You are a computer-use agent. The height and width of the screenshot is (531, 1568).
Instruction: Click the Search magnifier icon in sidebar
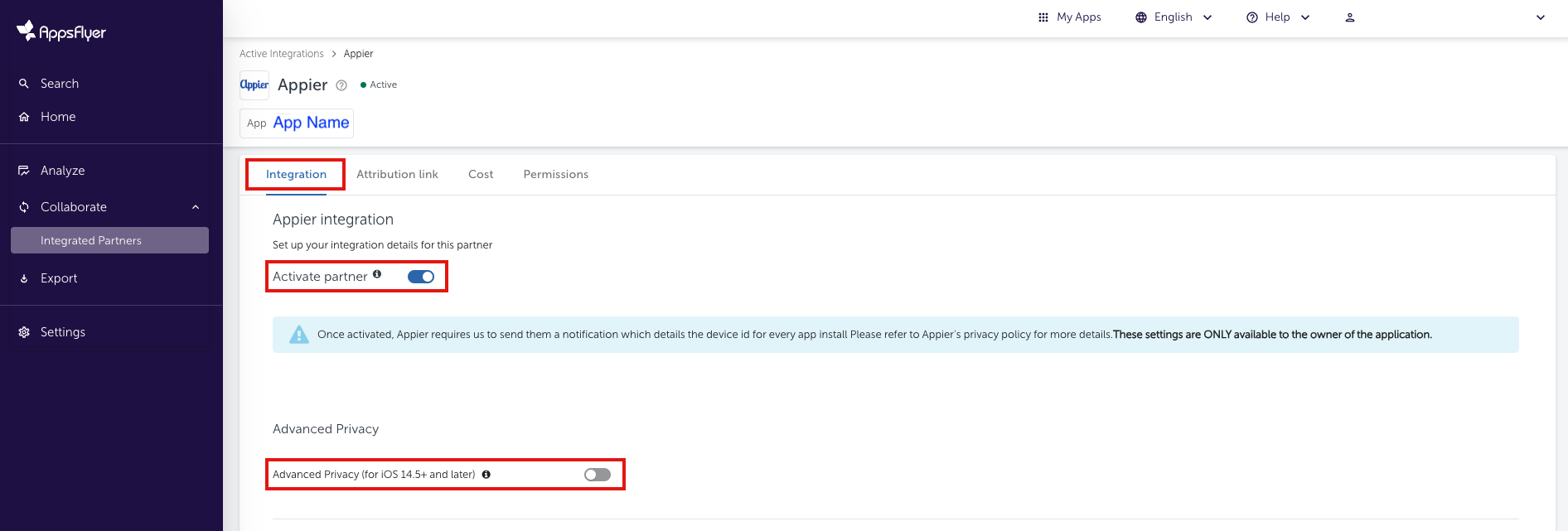pyautogui.click(x=24, y=84)
